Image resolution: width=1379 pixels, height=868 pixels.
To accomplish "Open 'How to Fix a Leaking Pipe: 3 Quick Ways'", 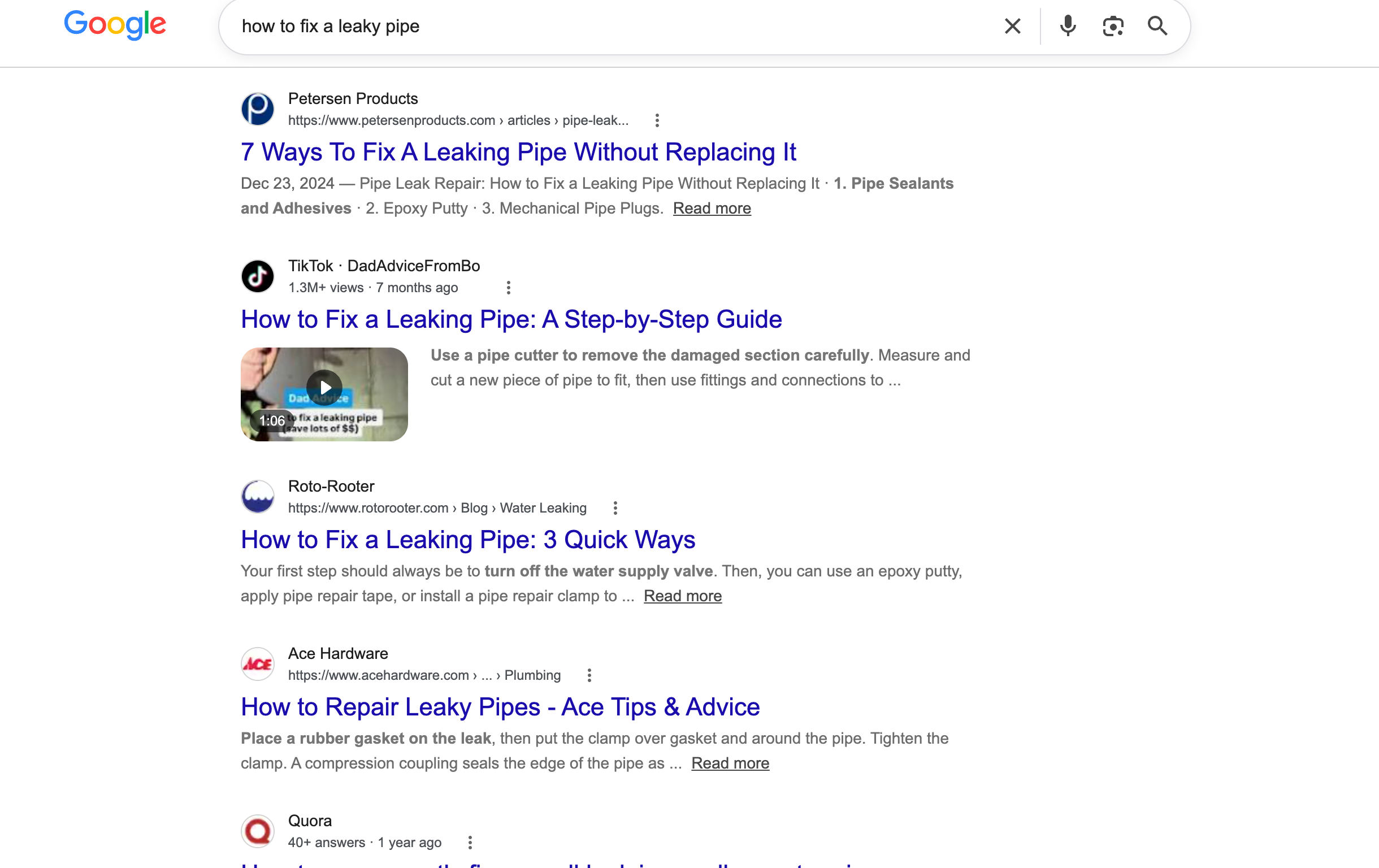I will pos(468,540).
